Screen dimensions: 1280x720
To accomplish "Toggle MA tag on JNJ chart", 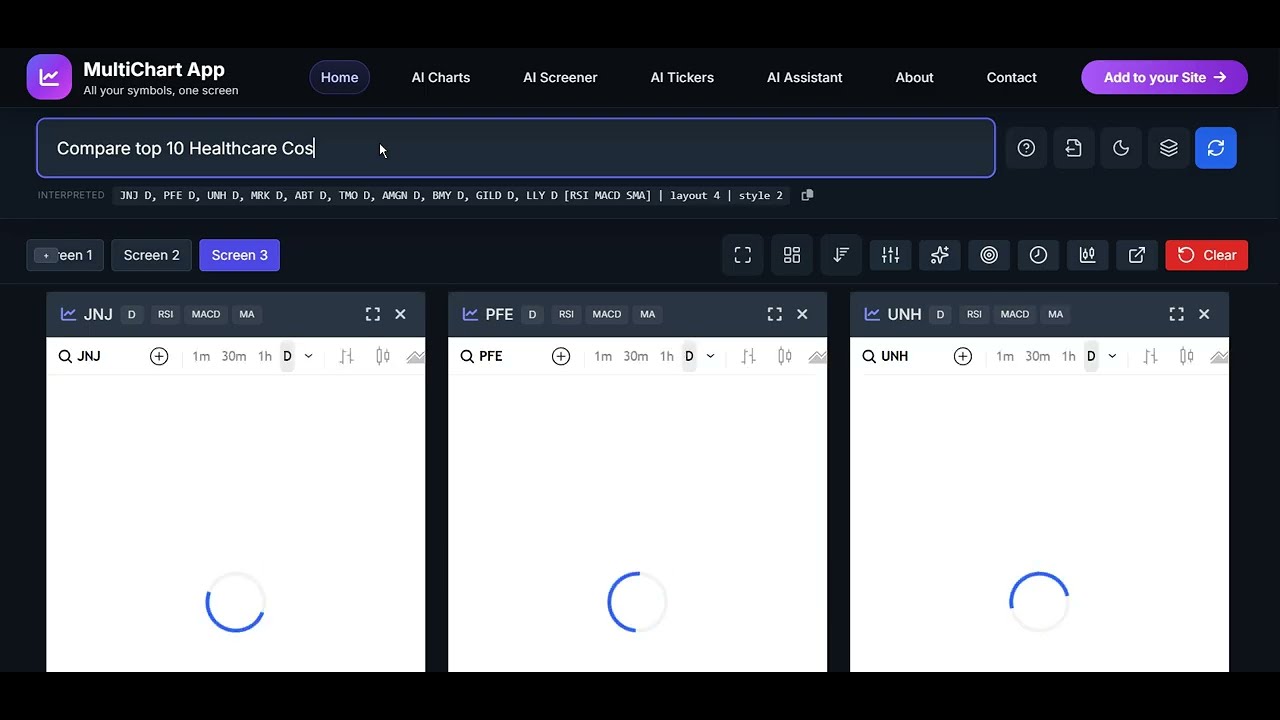I will 247,314.
